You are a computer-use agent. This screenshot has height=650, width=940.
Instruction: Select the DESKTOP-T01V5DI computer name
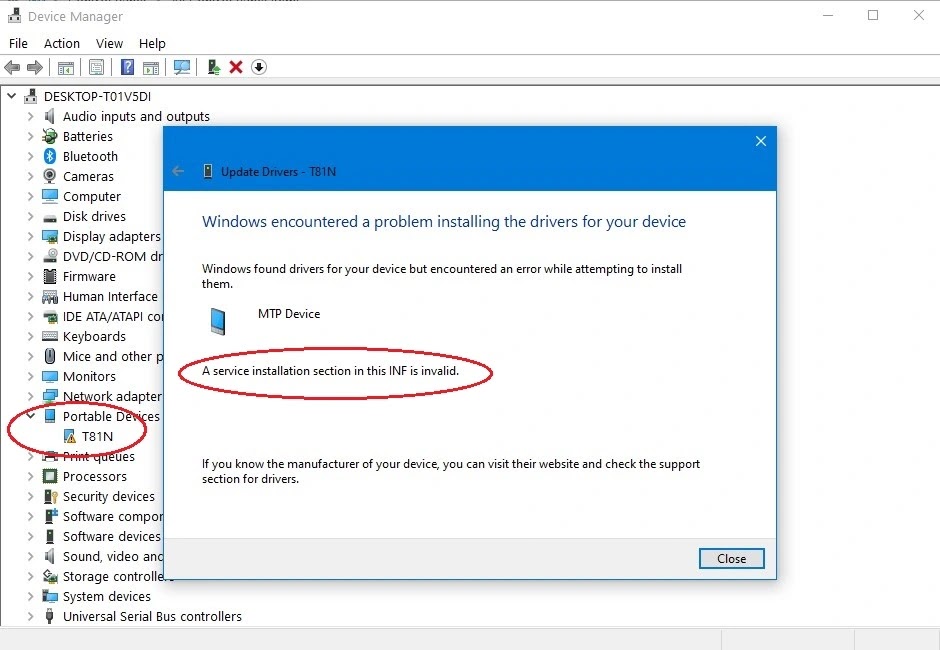pos(97,96)
